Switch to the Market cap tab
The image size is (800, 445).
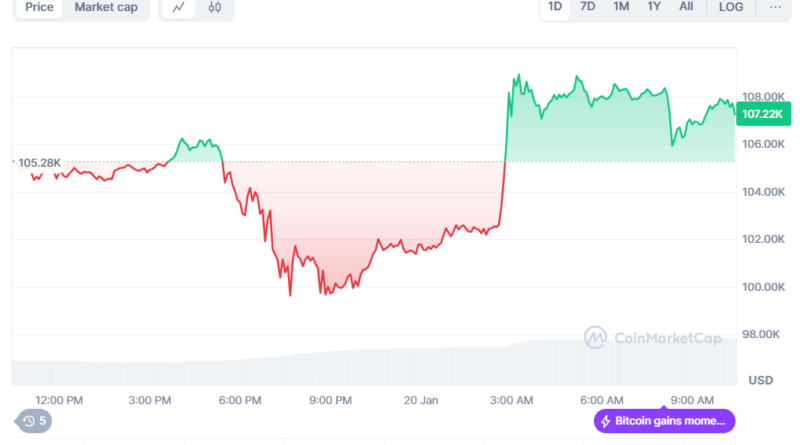click(x=107, y=8)
